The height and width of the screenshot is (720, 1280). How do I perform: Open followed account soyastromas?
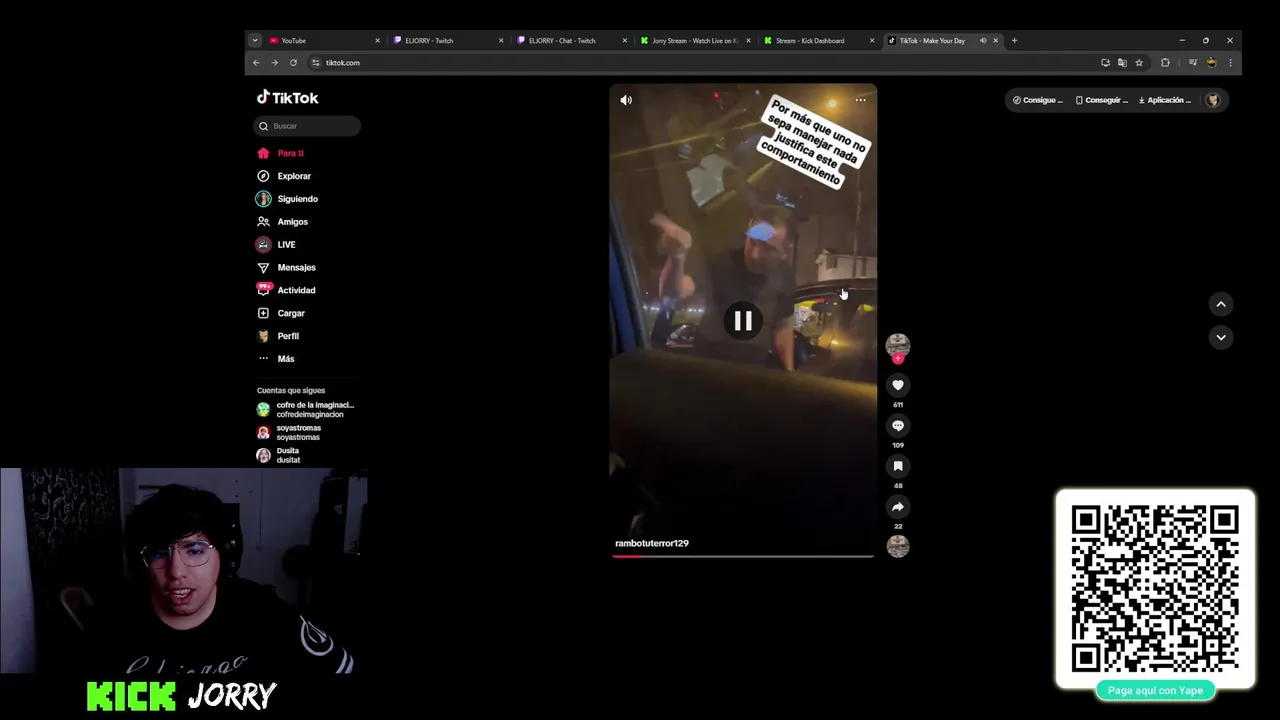tap(290, 433)
